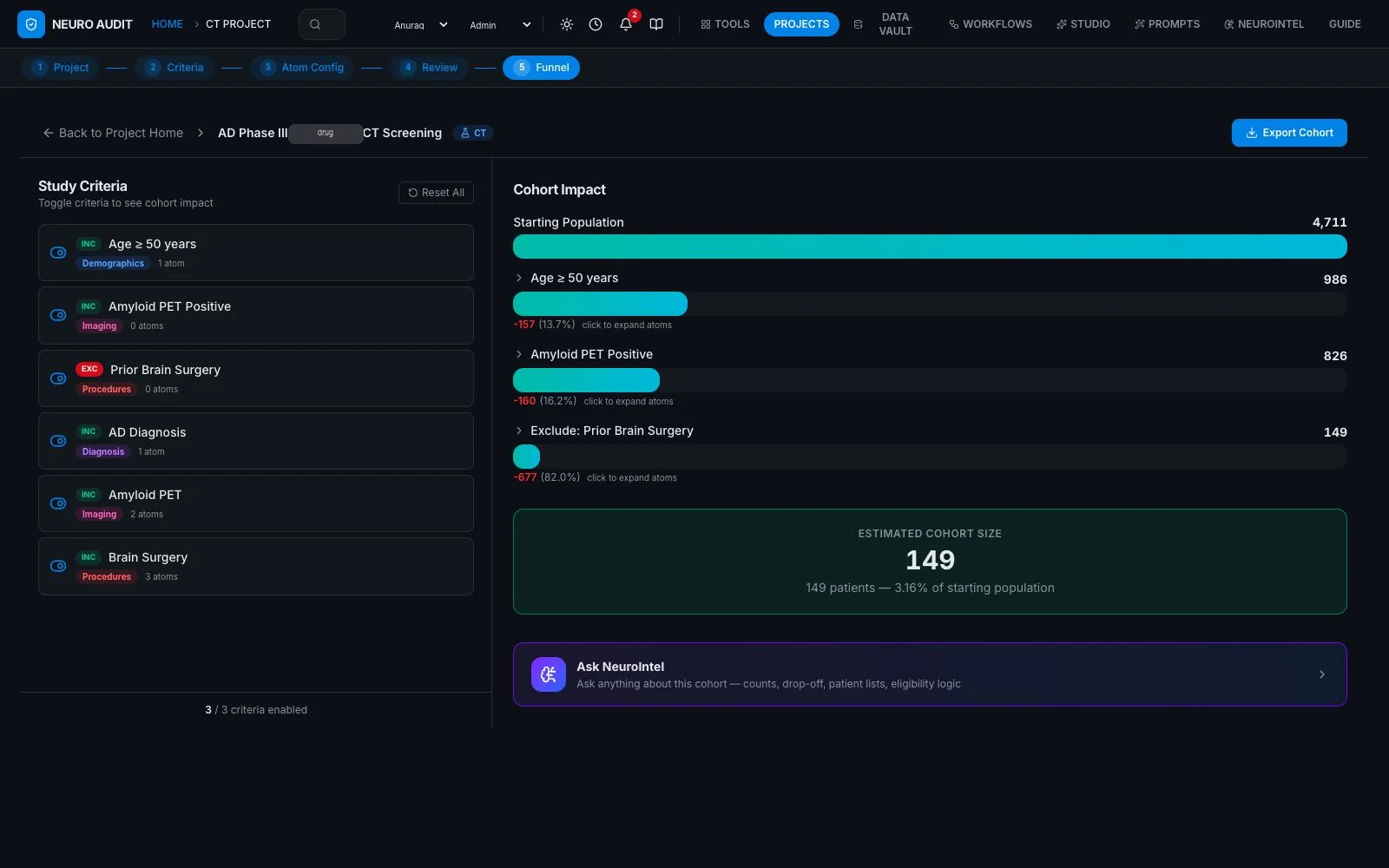Image resolution: width=1389 pixels, height=868 pixels.
Task: Click Reset All button
Action: [x=436, y=193]
